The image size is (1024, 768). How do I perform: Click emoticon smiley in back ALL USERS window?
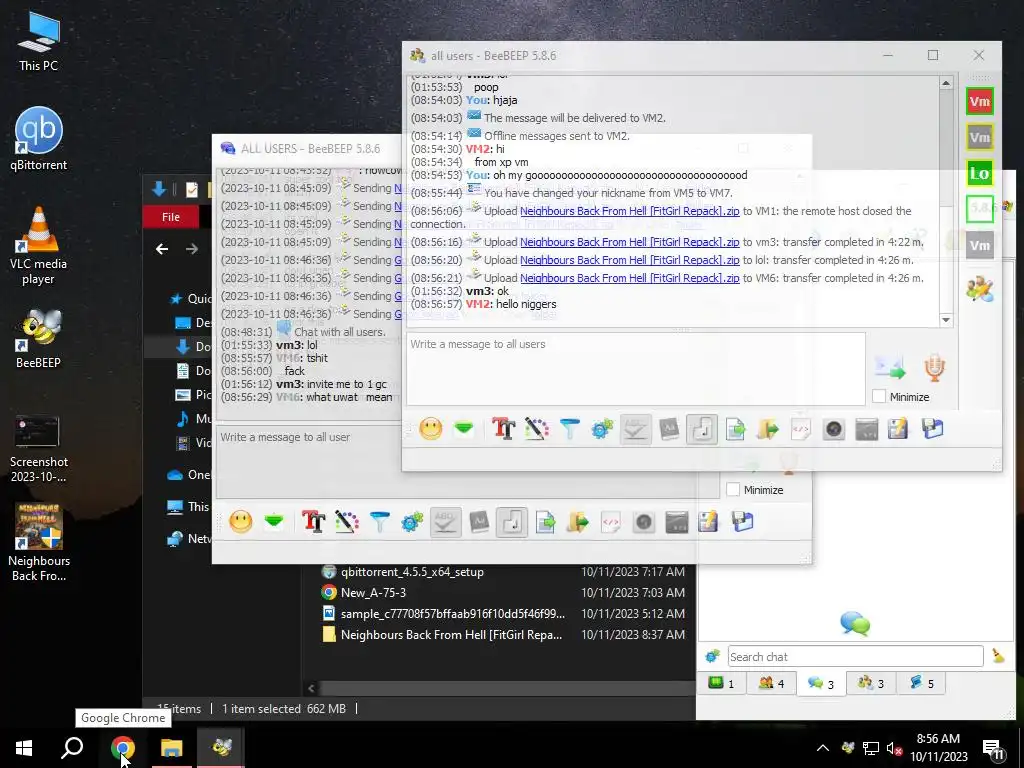tap(241, 522)
